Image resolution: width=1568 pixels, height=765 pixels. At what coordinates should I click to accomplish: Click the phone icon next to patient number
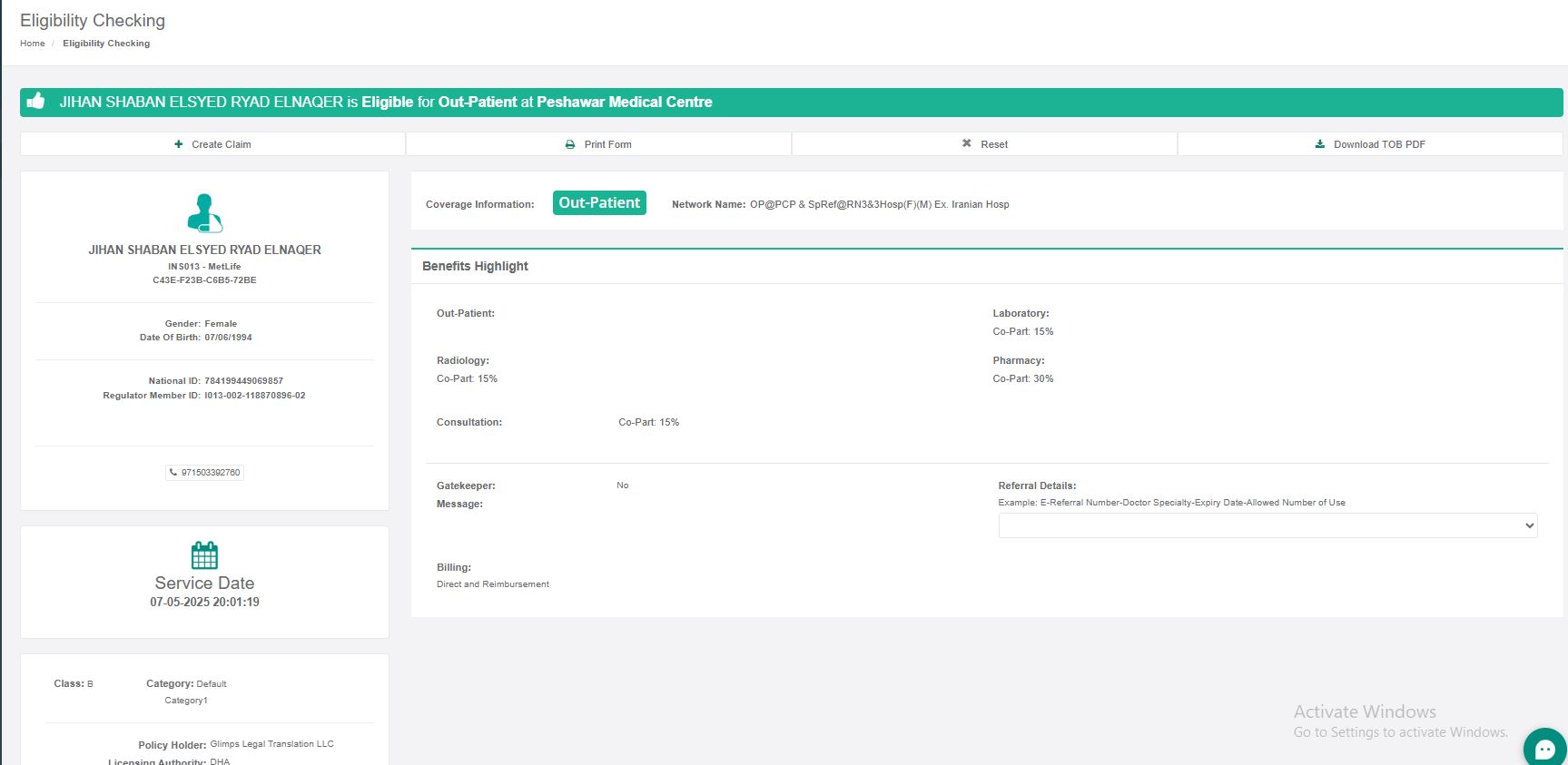pos(173,473)
